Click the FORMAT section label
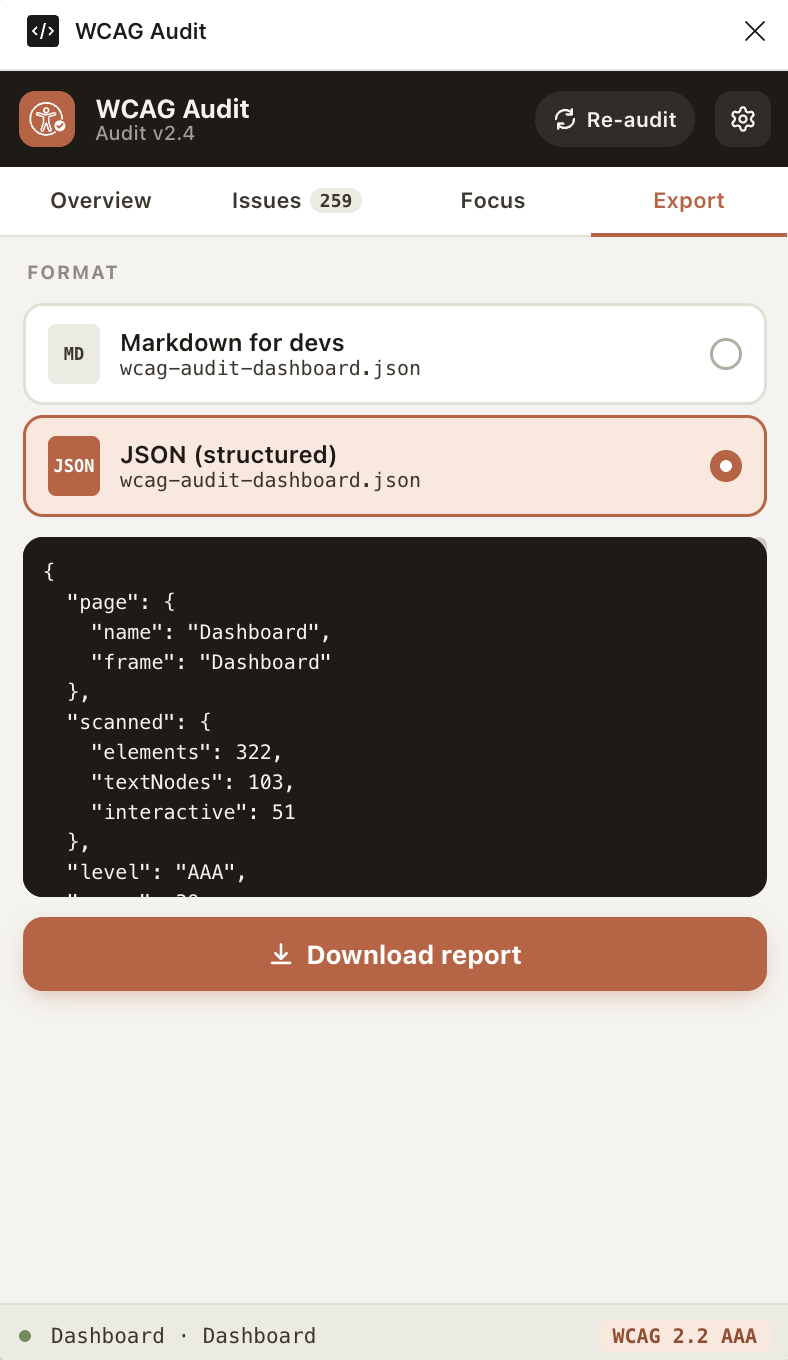Image resolution: width=788 pixels, height=1360 pixels. pos(73,273)
